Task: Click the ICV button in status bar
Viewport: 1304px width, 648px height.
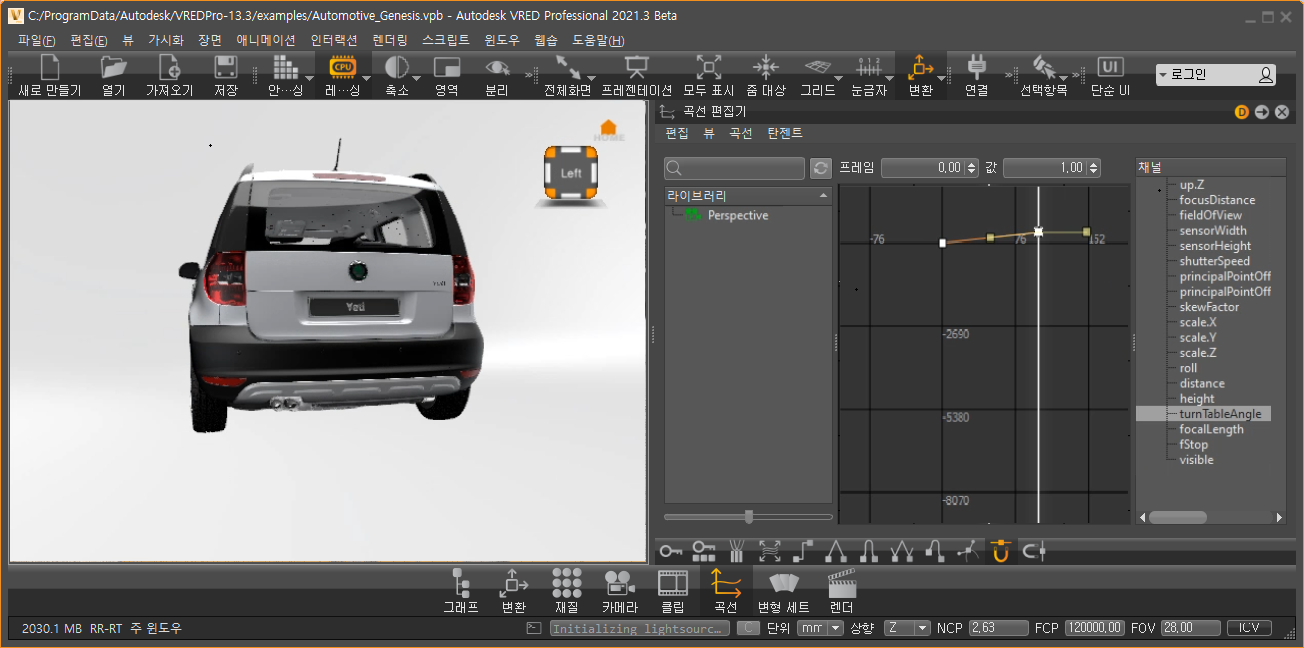Action: [1249, 628]
